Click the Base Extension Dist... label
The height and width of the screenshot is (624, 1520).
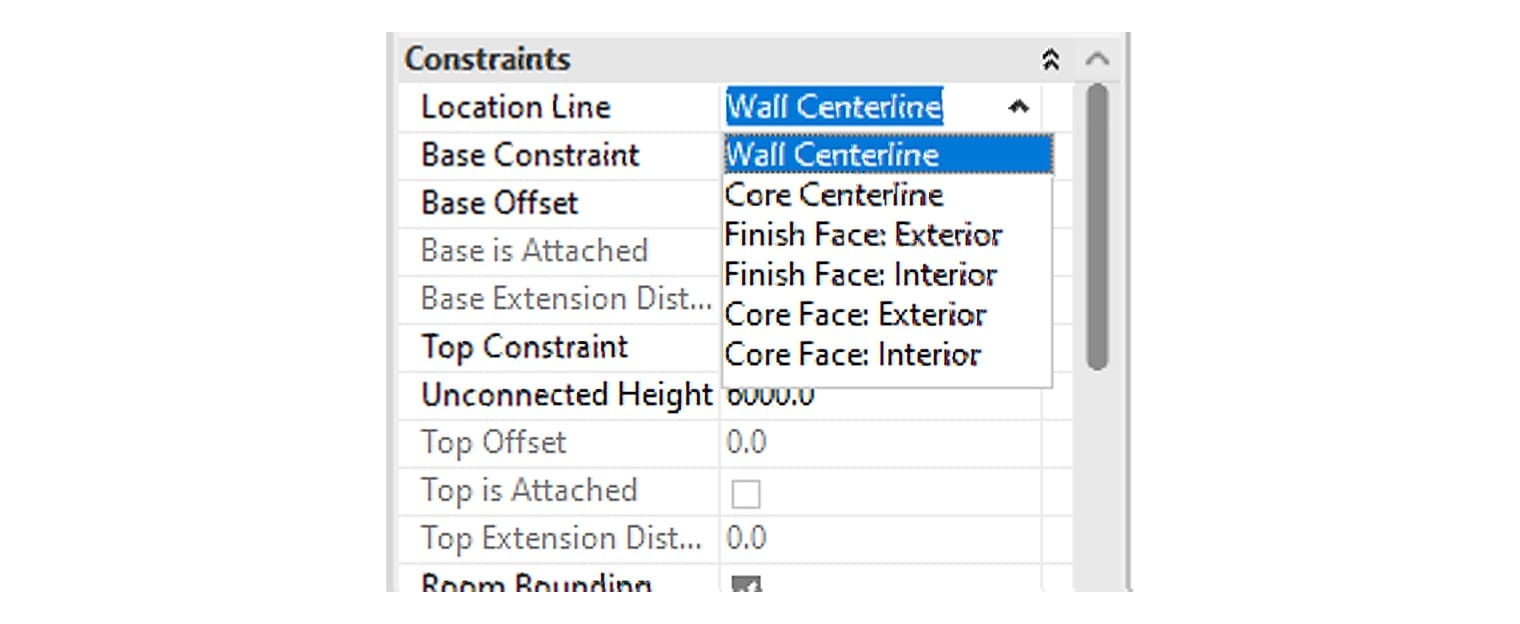566,298
